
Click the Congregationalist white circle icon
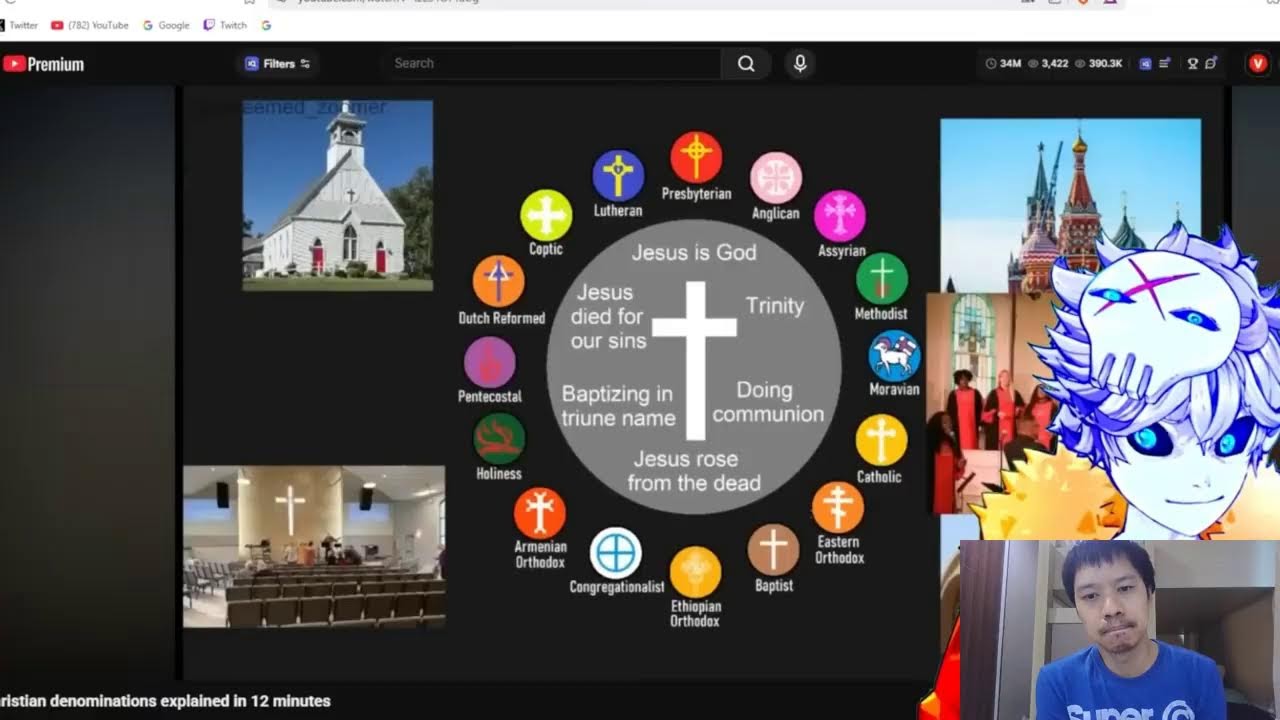616,552
